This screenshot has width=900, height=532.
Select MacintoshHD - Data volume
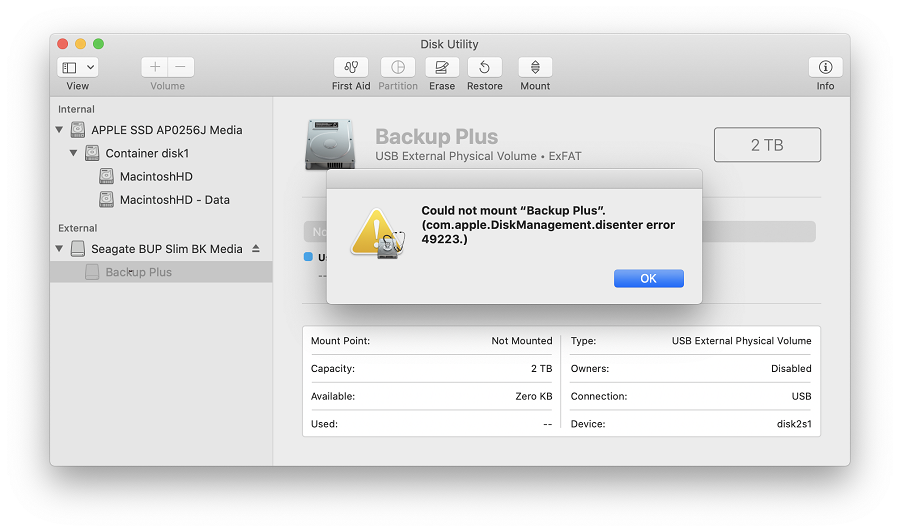tap(174, 200)
